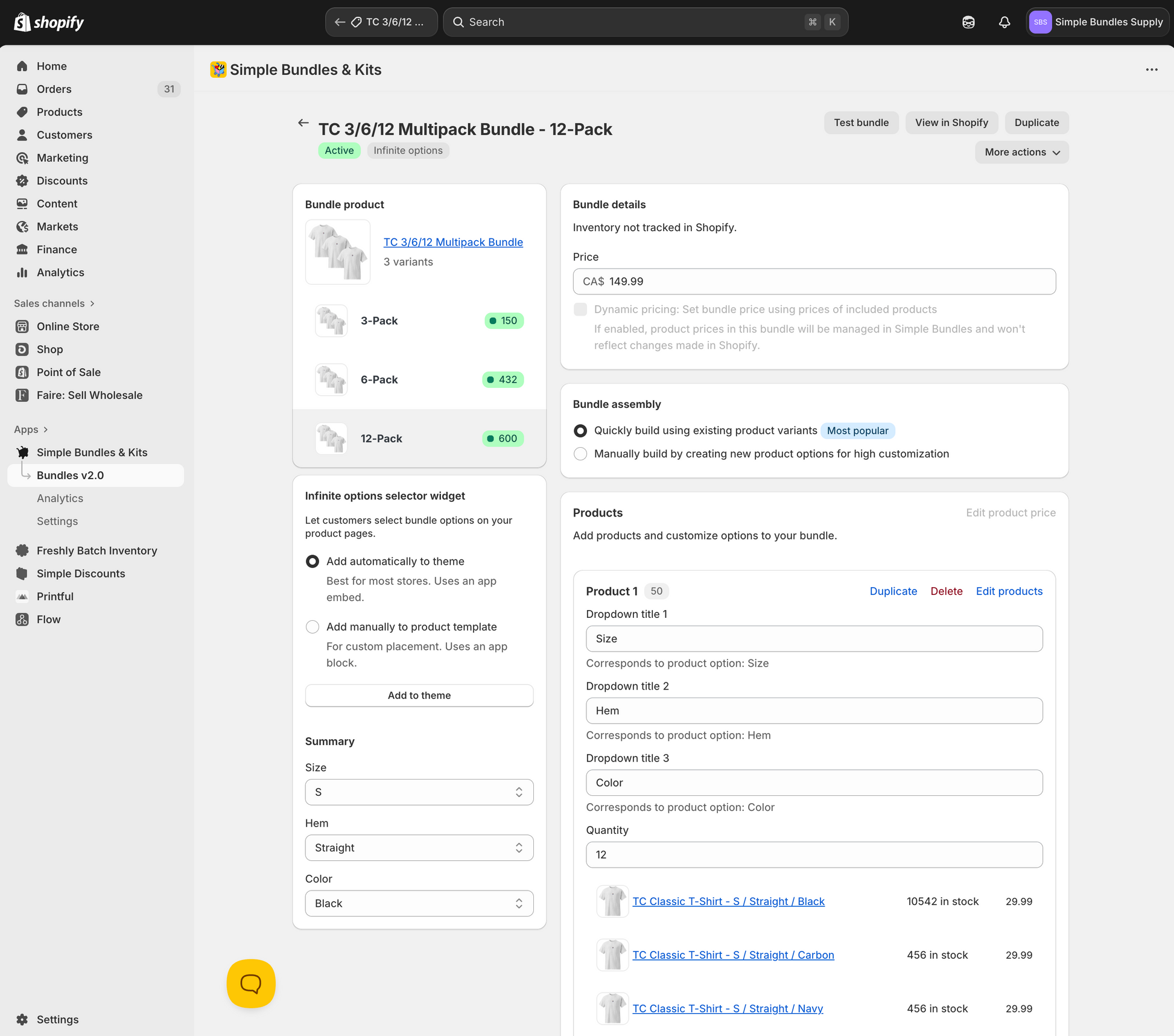Click the Point of Sale icon

pos(22,372)
